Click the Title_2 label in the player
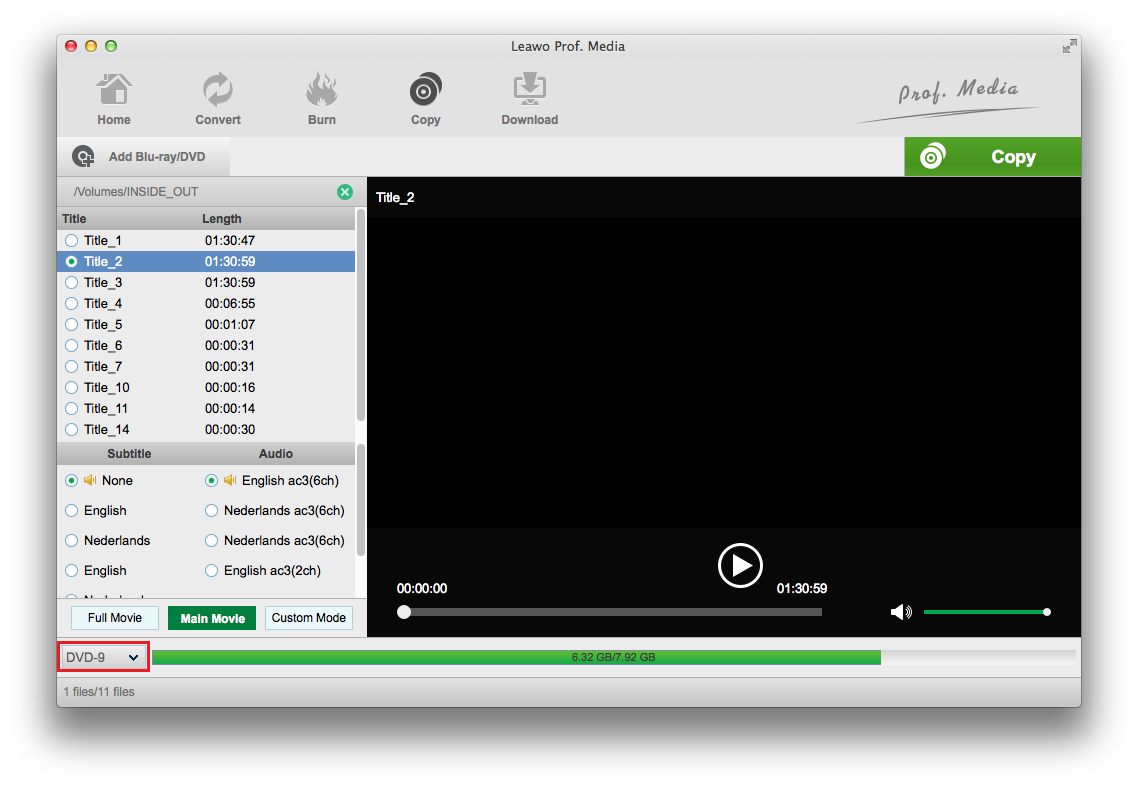Viewport: 1138px width, 786px height. pos(395,197)
